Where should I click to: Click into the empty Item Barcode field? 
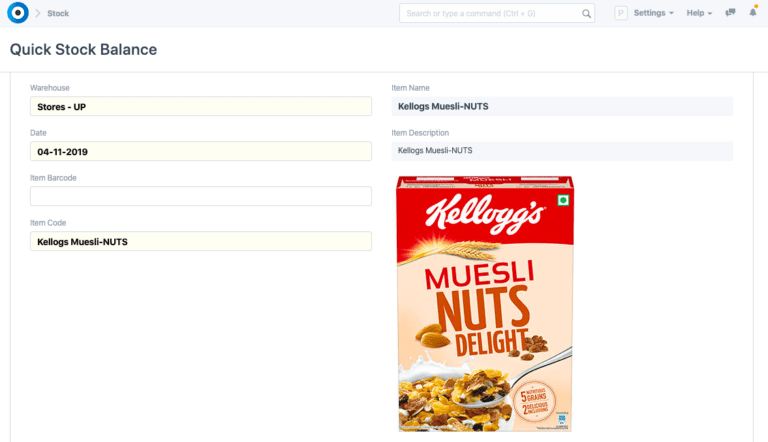tap(200, 196)
